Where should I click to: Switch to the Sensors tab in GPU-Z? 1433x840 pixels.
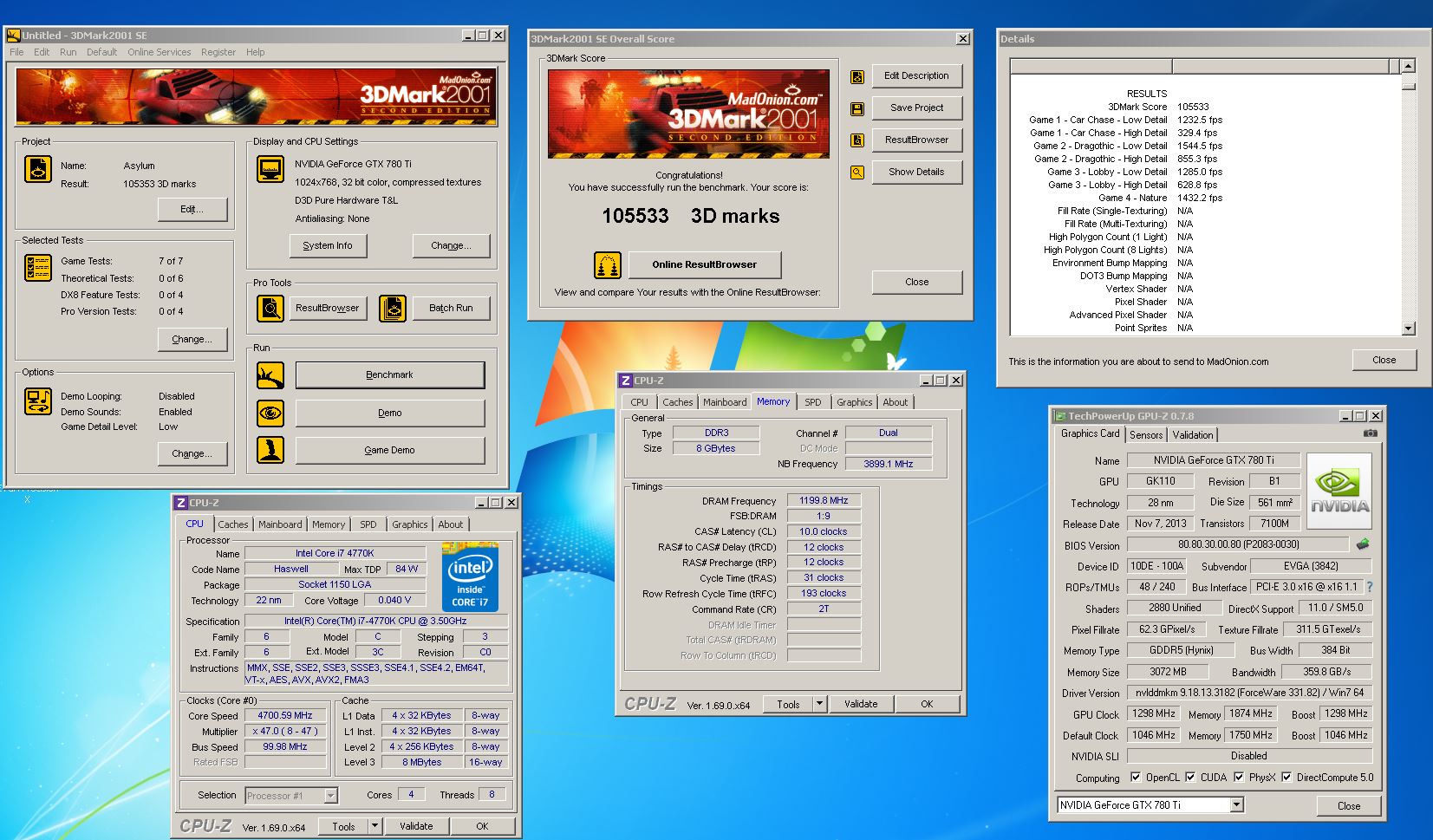tap(1145, 435)
